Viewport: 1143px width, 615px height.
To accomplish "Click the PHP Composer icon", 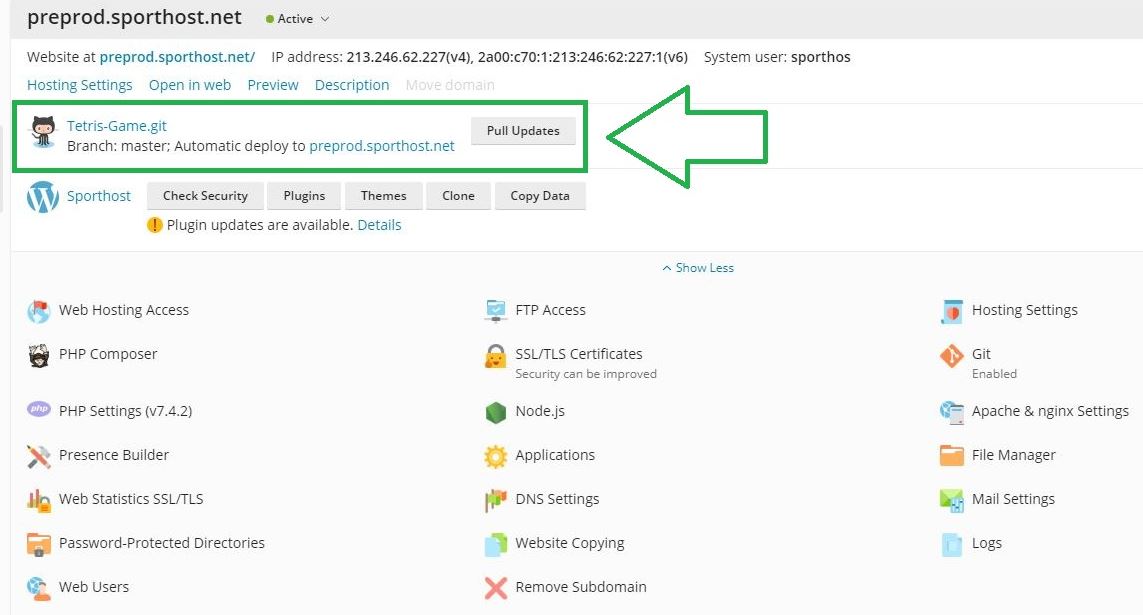I will [39, 355].
